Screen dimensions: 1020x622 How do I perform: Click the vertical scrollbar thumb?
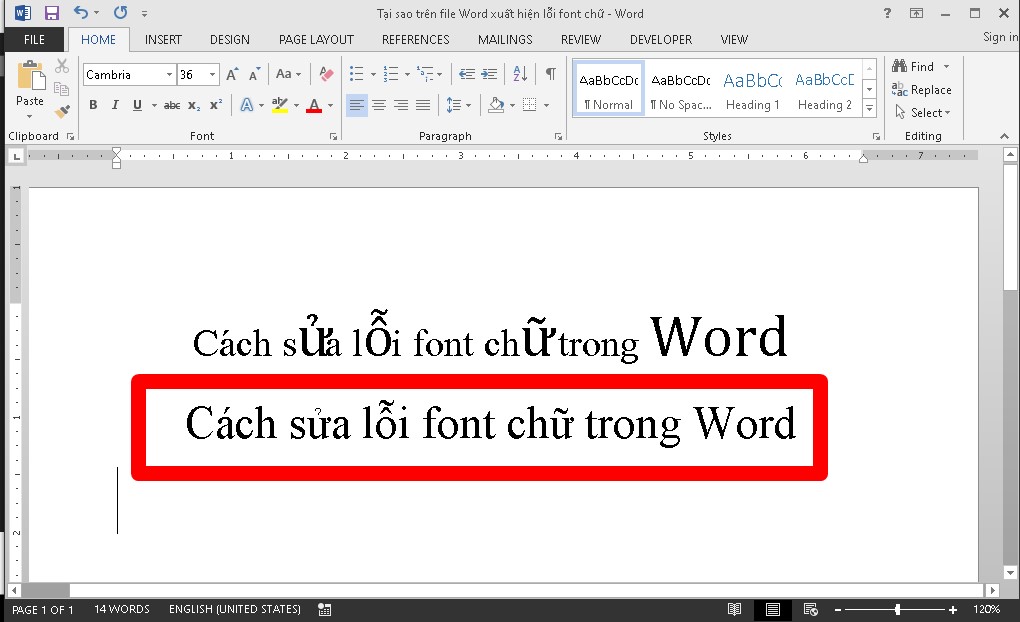[1010, 226]
